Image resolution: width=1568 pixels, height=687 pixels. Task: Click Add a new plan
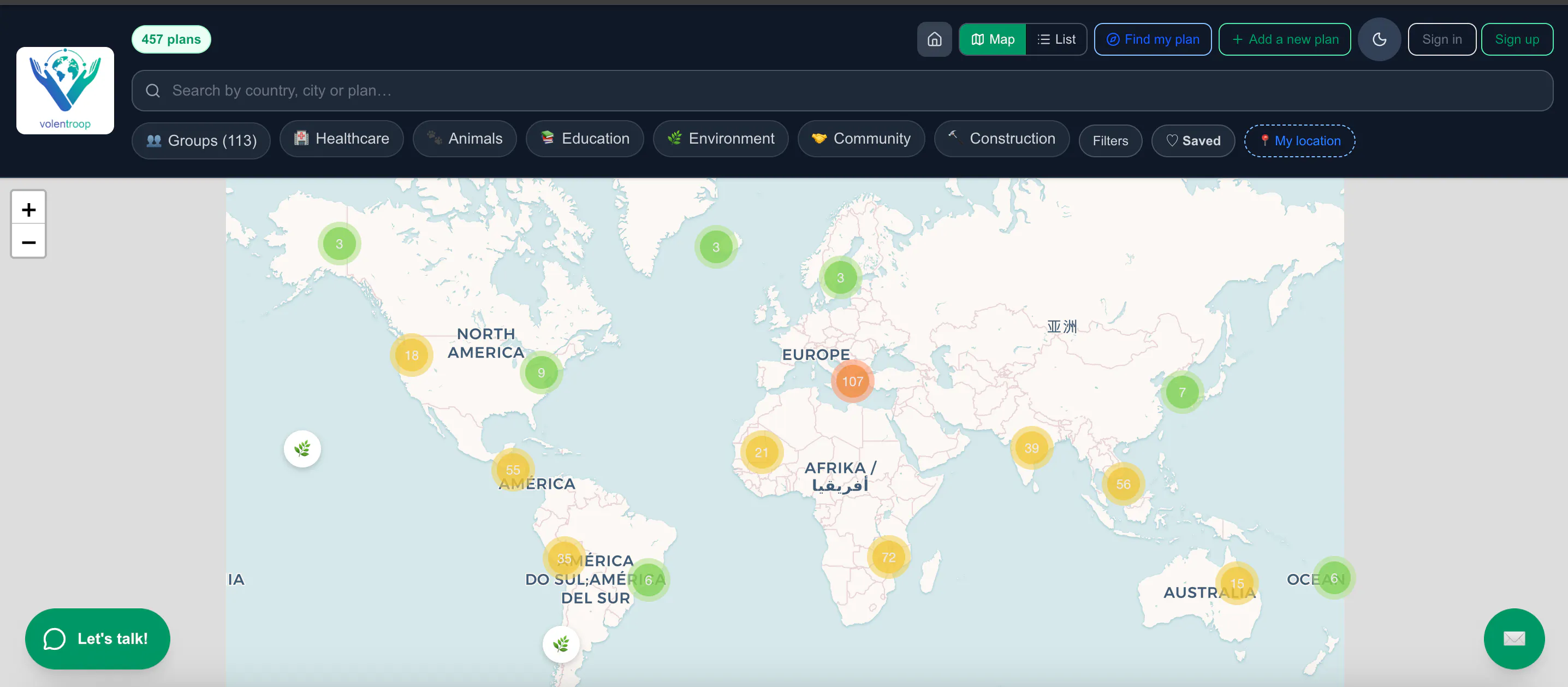1284,39
